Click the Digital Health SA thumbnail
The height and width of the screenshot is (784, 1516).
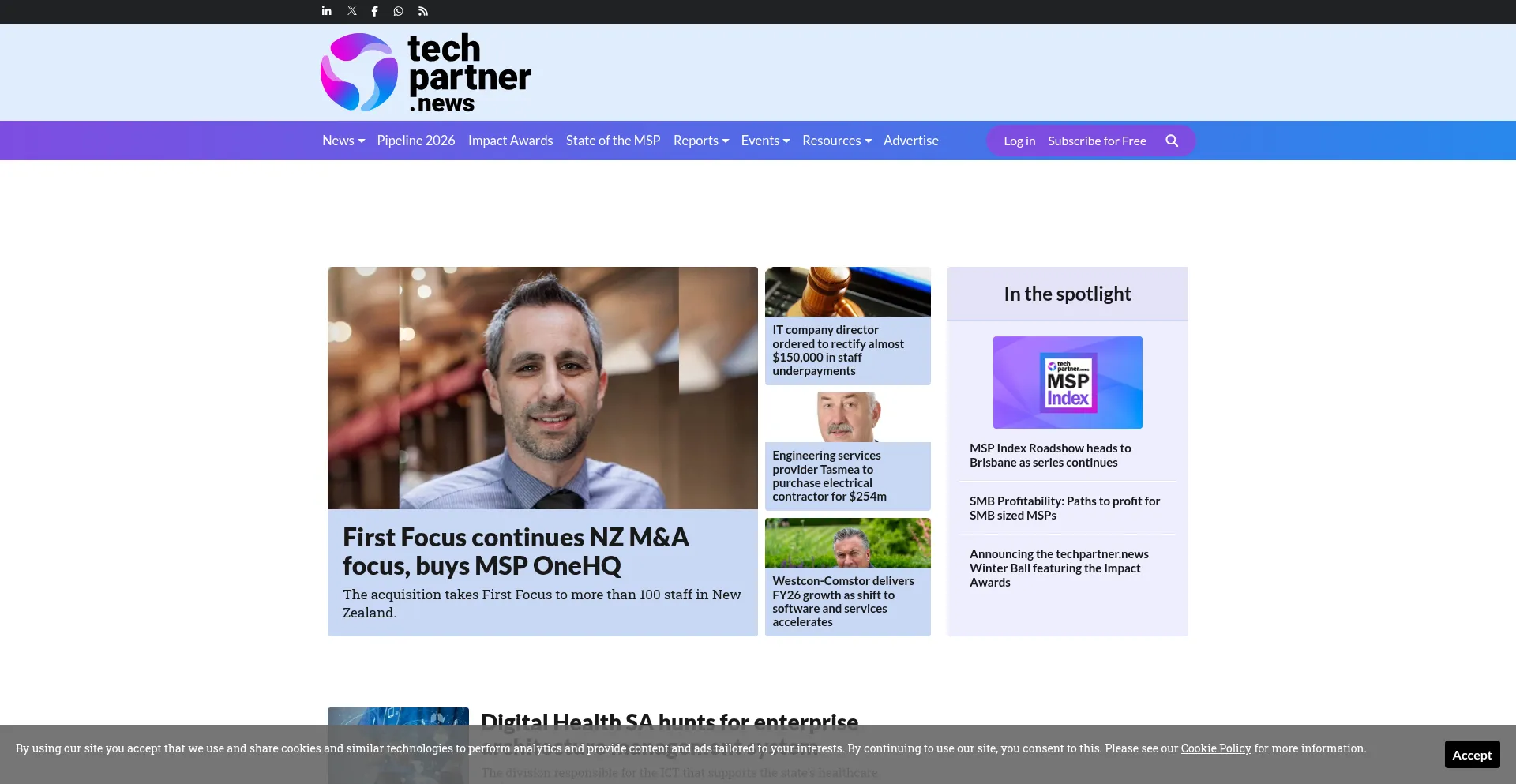[398, 745]
